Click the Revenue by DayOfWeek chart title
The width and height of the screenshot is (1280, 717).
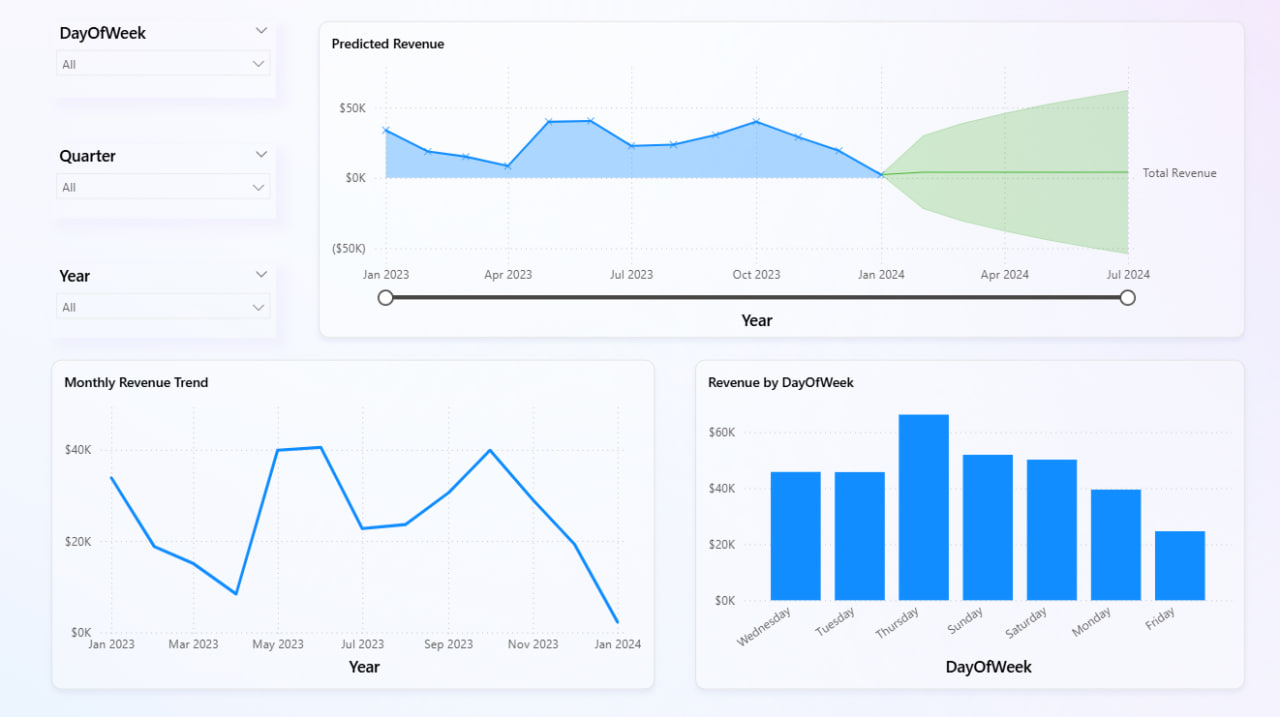[x=780, y=382]
